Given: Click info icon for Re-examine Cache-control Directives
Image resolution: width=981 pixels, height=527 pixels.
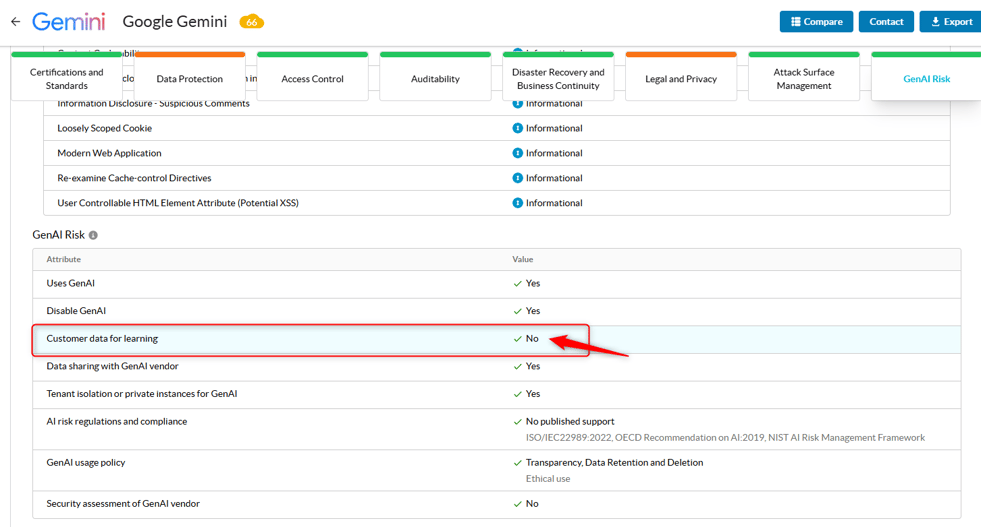Looking at the screenshot, I should point(517,178).
